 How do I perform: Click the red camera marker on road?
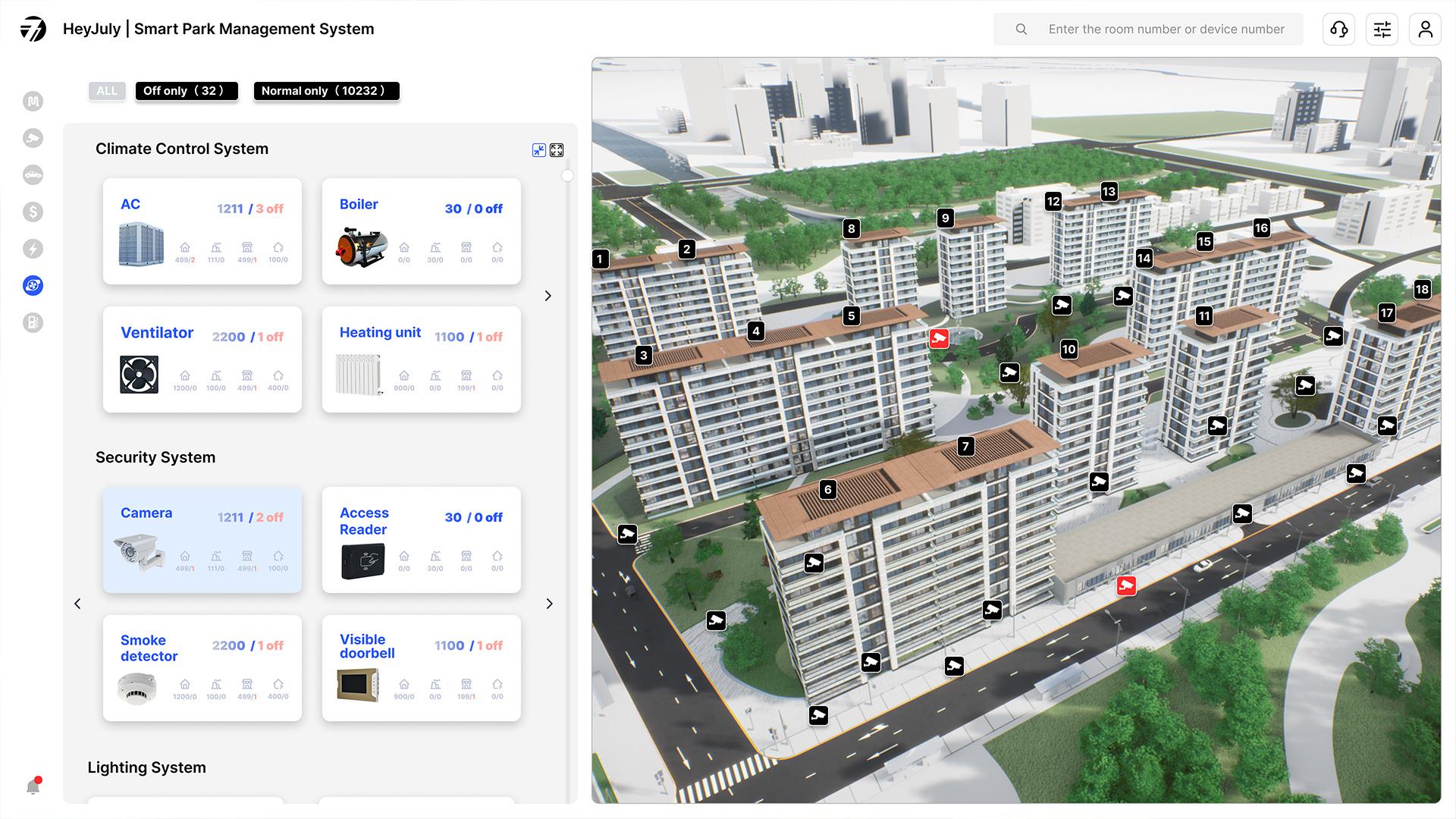pyautogui.click(x=1126, y=585)
